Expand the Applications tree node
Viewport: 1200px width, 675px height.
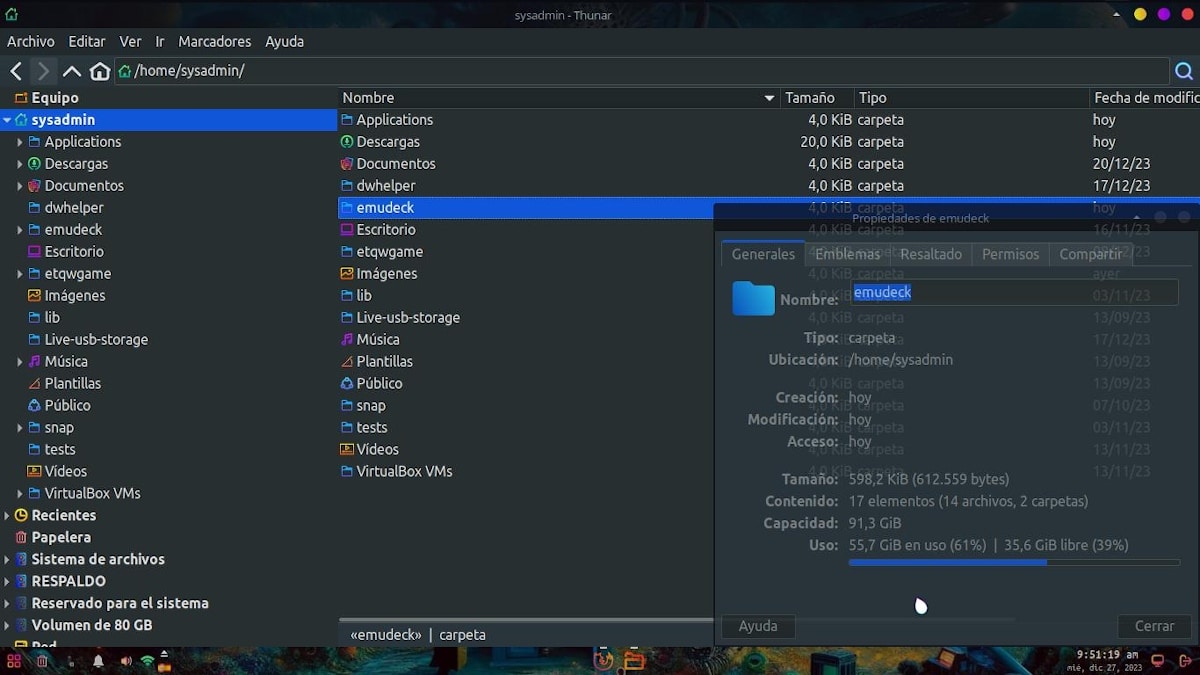point(19,142)
